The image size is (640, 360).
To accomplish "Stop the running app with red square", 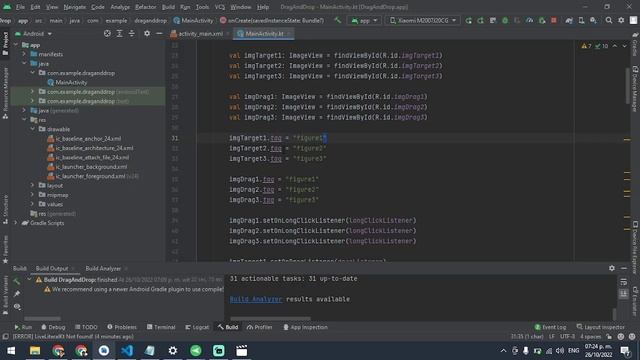I will point(554,20).
